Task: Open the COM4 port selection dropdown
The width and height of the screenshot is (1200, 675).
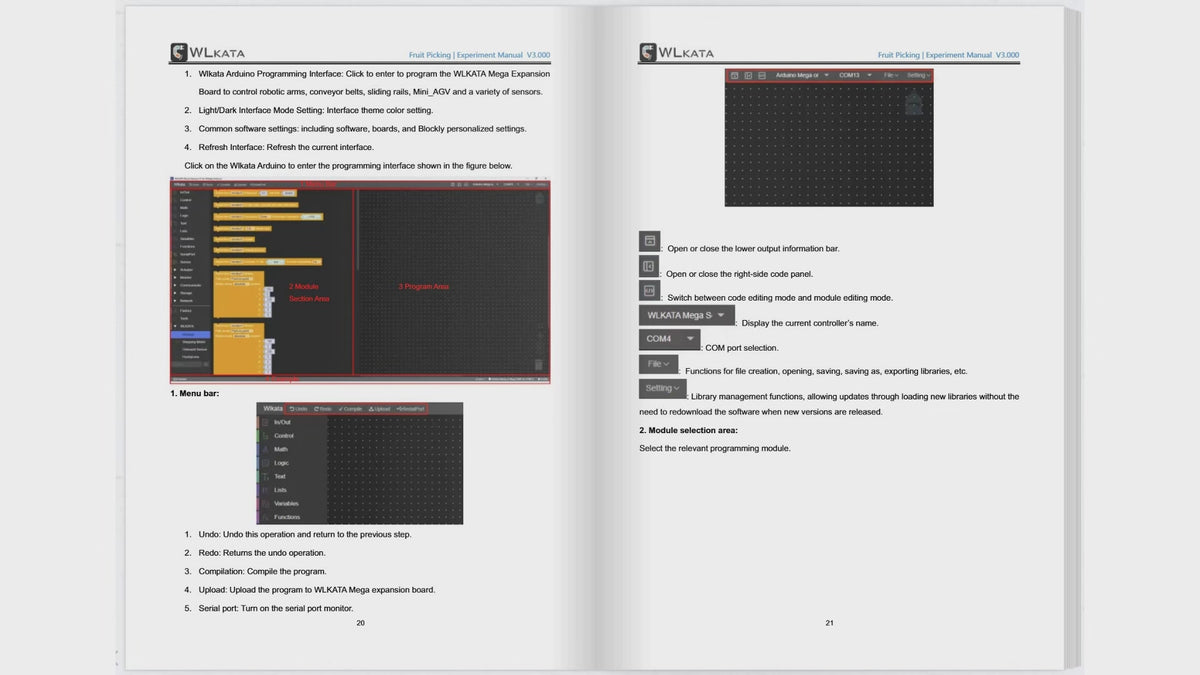Action: (x=669, y=339)
